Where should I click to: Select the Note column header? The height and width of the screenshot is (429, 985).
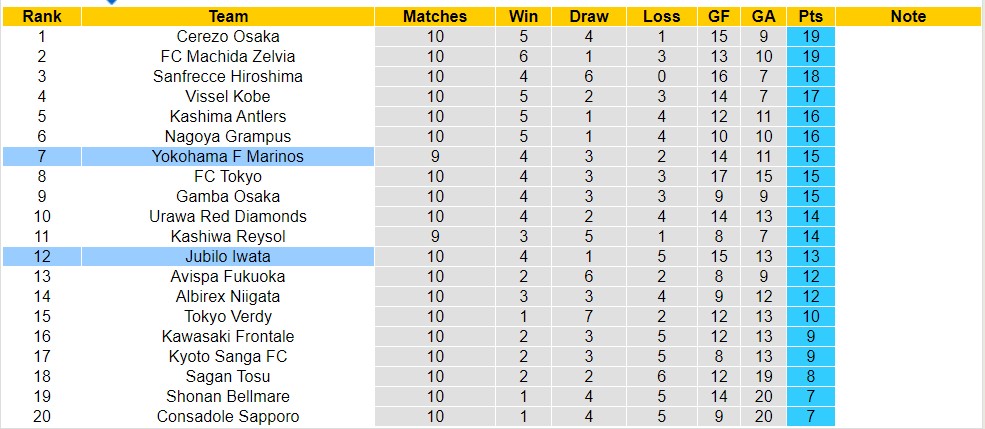[x=908, y=16]
